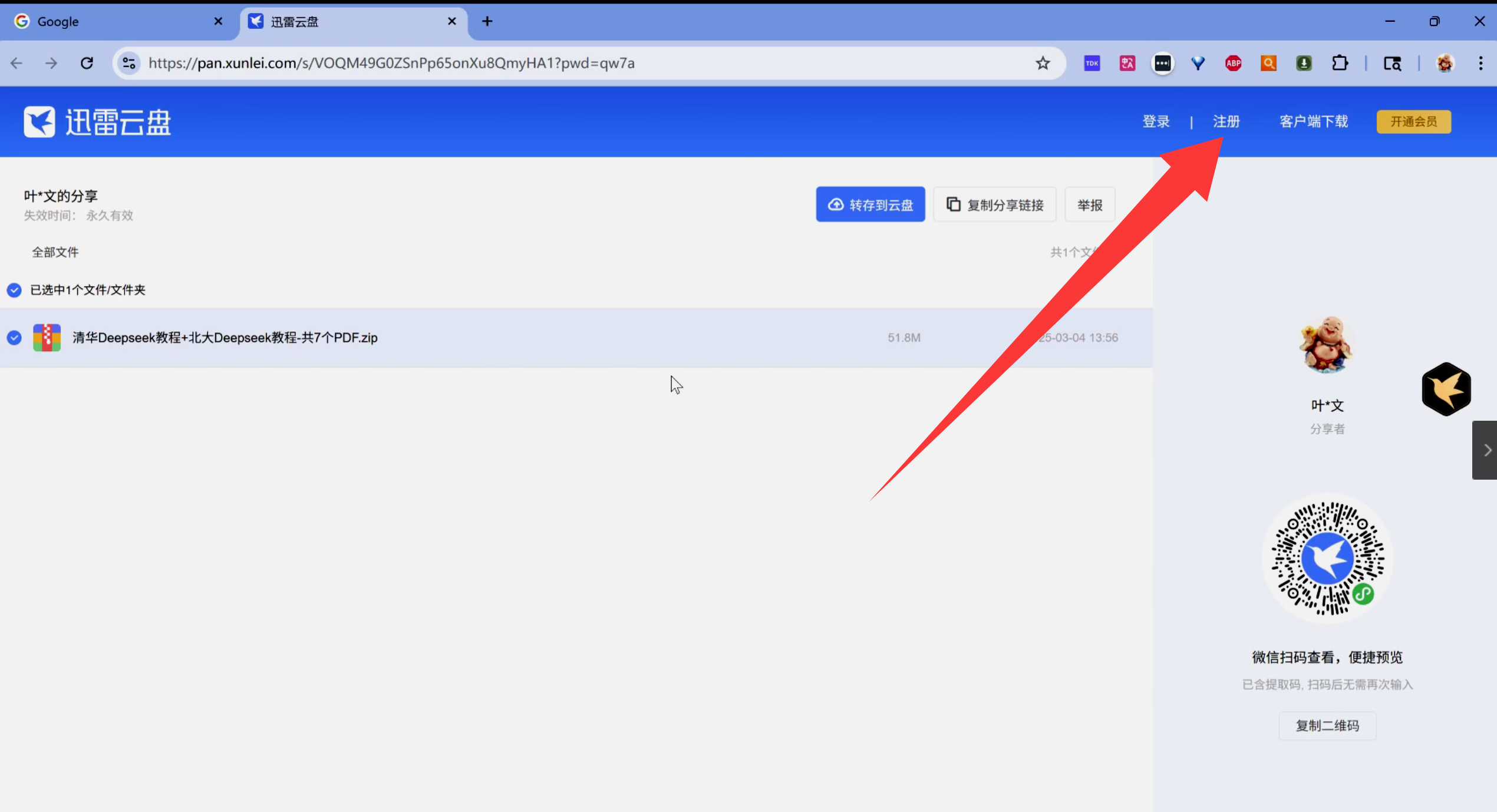Open Chrome profile avatar
Screen dimensions: 1497x812
click(1445, 63)
